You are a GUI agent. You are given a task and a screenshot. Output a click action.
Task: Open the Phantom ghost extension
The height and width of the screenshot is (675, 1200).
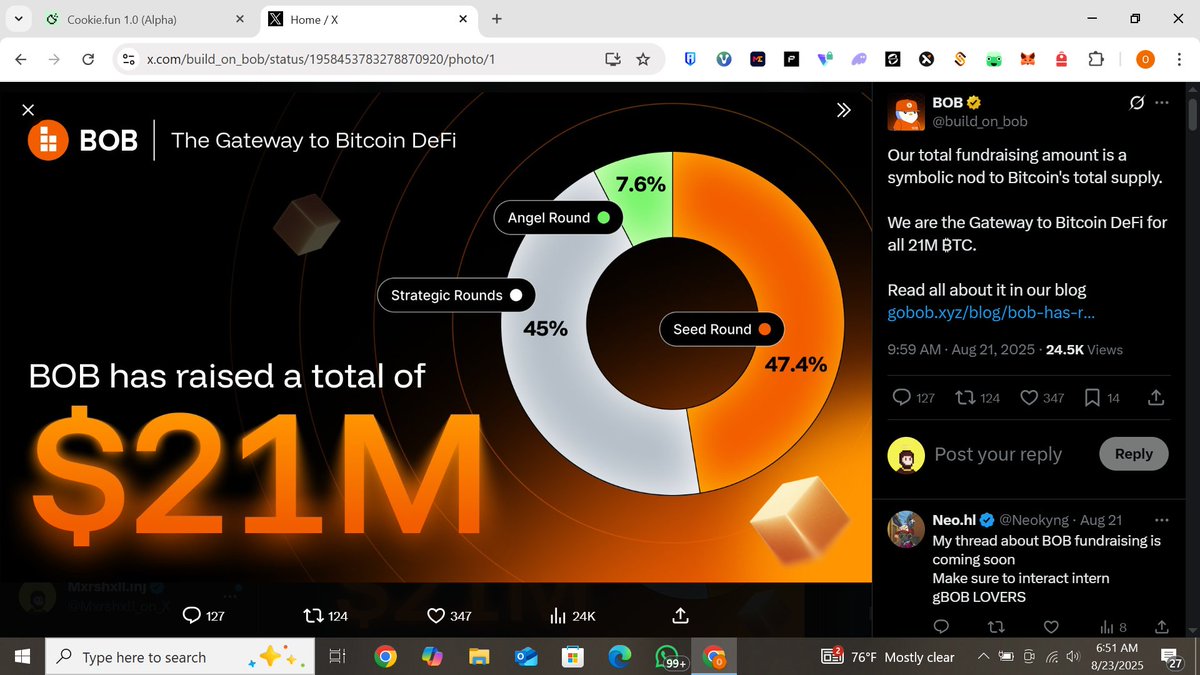pyautogui.click(x=859, y=59)
